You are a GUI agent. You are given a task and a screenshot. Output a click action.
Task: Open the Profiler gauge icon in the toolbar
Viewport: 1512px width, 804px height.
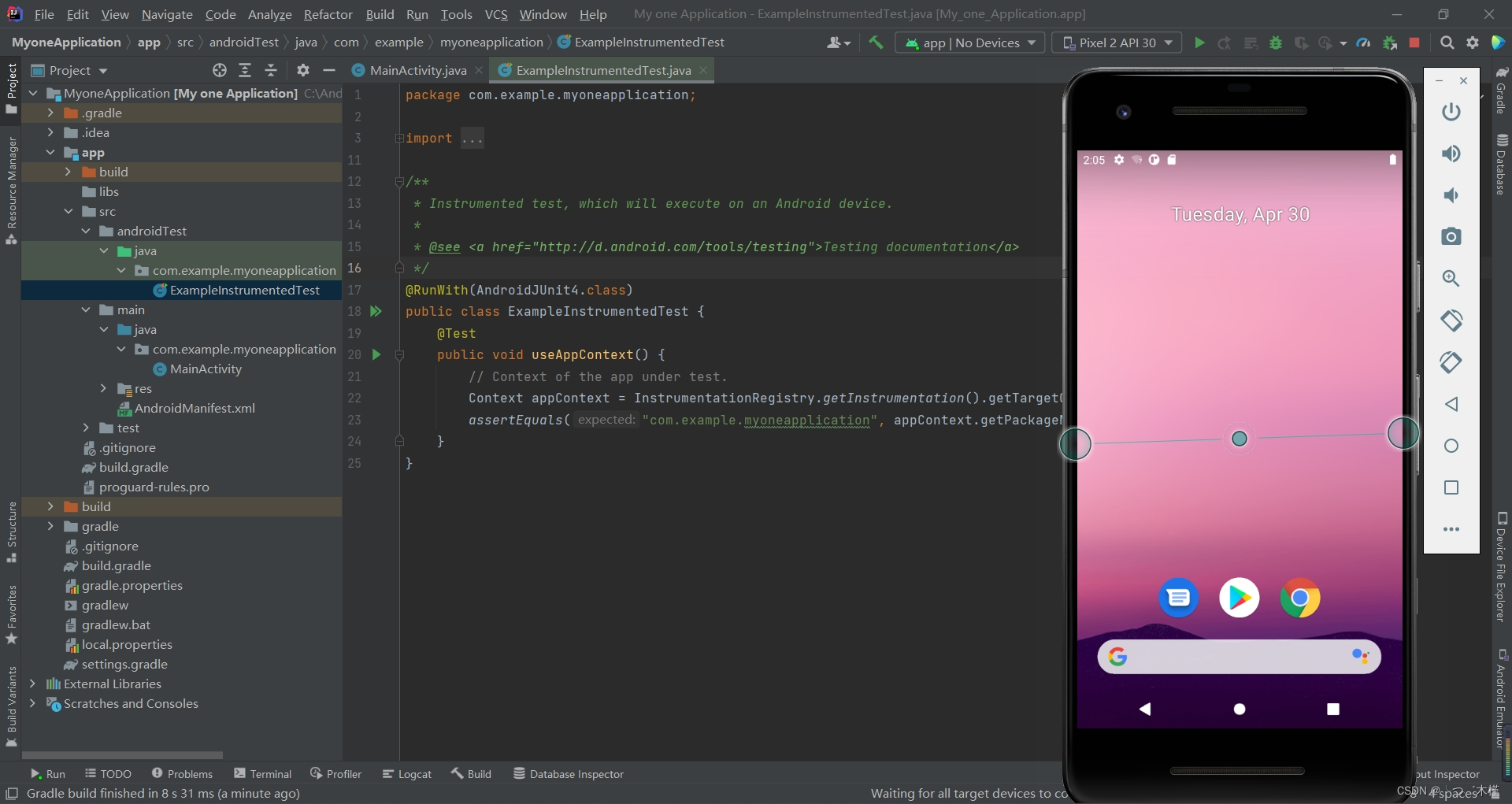[1363, 43]
